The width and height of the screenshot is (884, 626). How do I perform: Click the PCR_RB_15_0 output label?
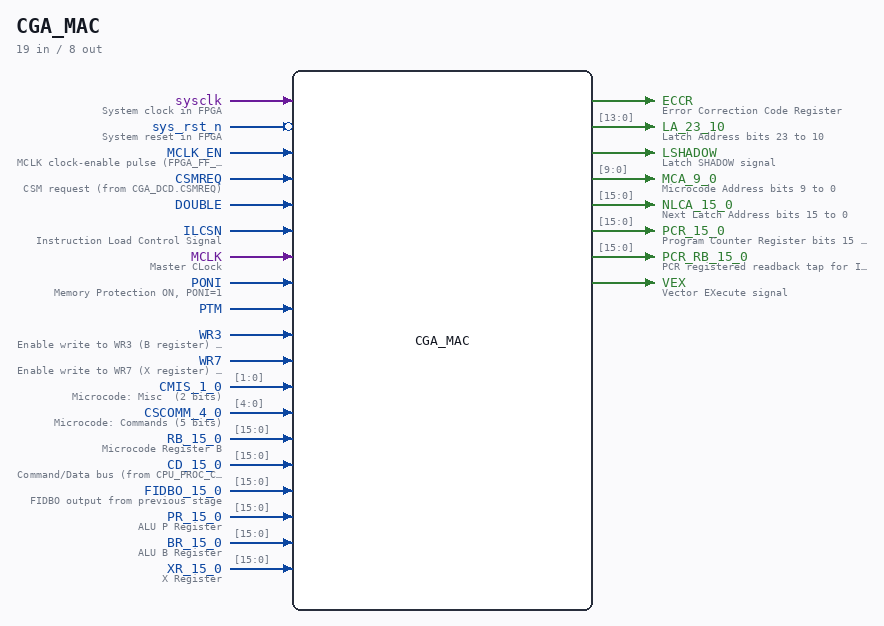click(x=705, y=257)
